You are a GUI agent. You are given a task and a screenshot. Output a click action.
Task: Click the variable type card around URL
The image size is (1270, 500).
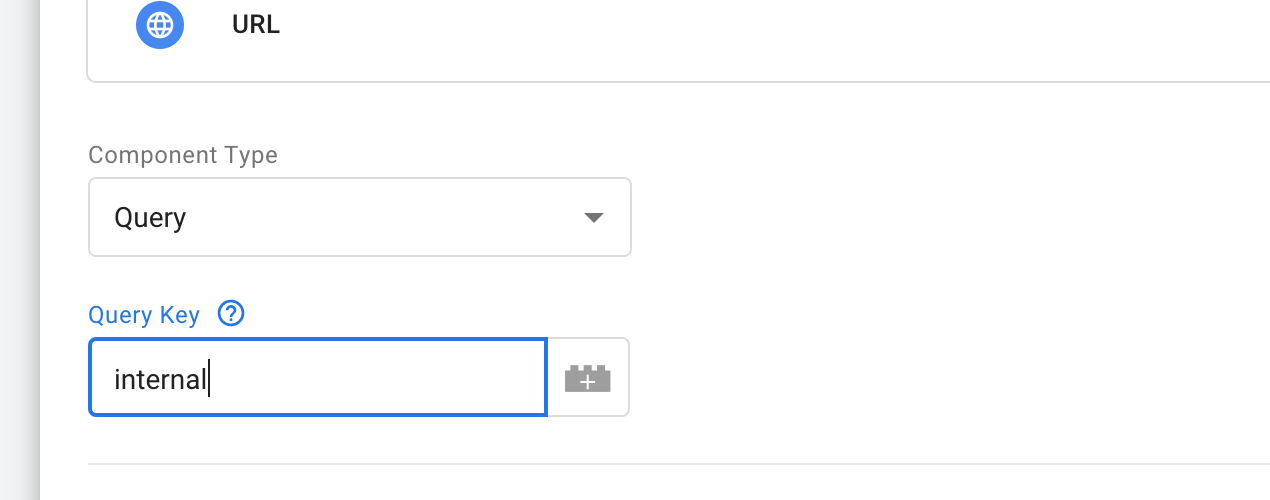(x=678, y=40)
